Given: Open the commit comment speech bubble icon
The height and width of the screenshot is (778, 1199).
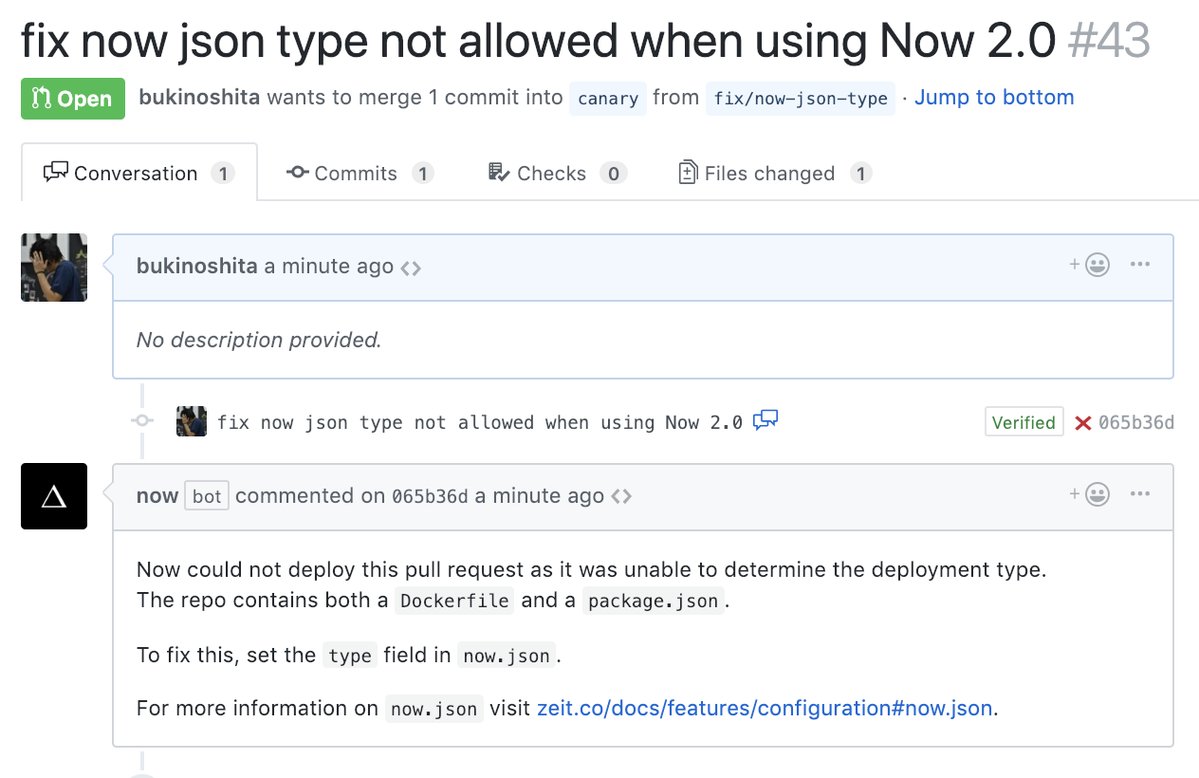Looking at the screenshot, I should 765,422.
